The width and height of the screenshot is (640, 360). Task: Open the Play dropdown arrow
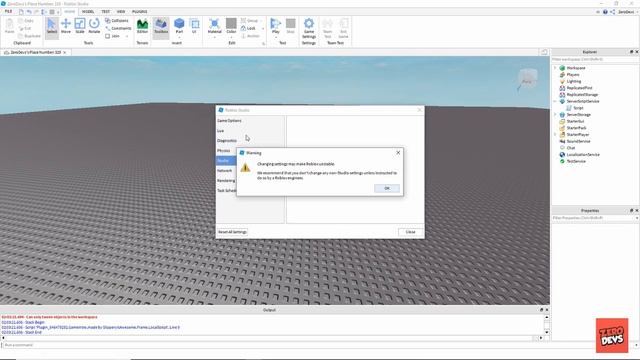point(276,37)
